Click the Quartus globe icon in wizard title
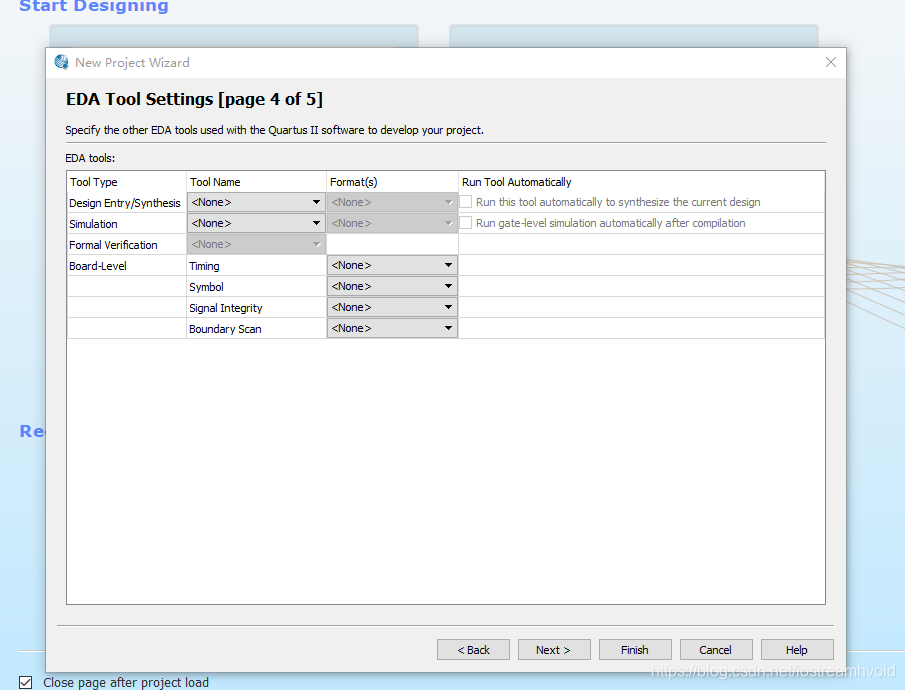The width and height of the screenshot is (905, 690). coord(61,62)
